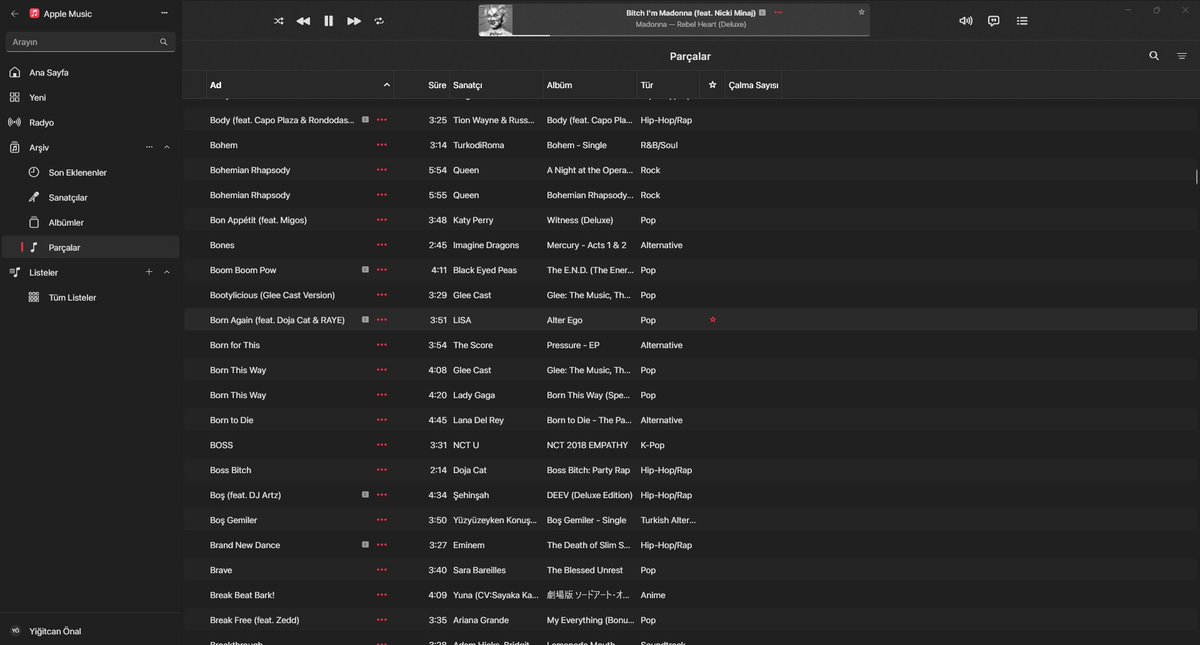The height and width of the screenshot is (645, 1200).
Task: Open more options for Bootylicious
Action: pos(381,295)
